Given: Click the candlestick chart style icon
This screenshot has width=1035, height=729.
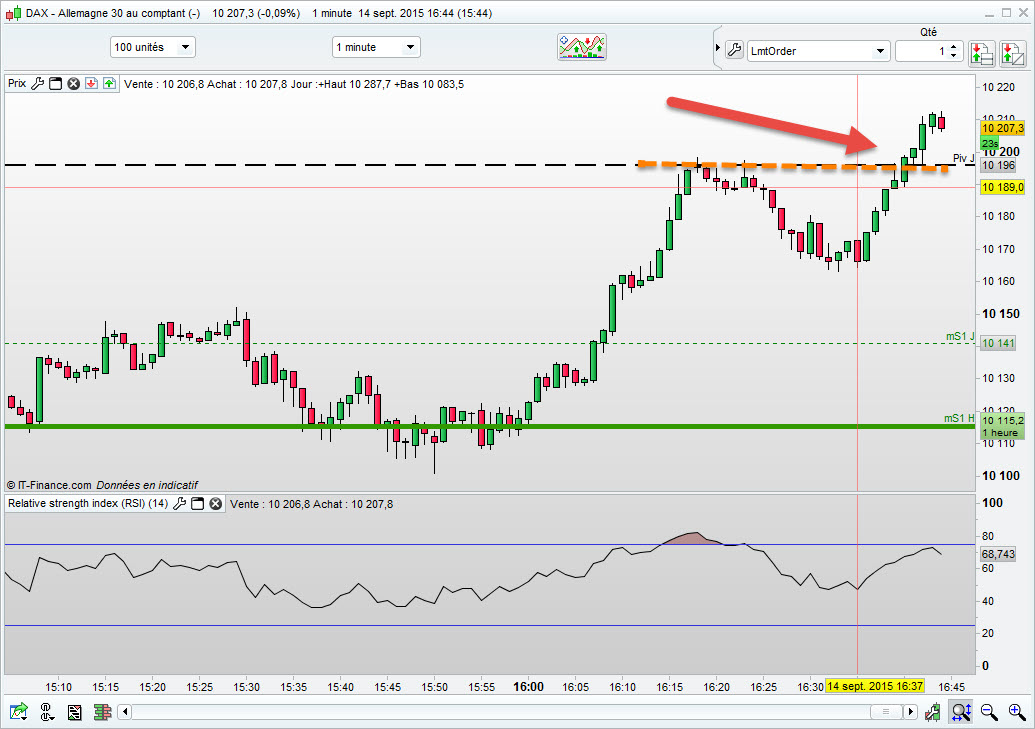Looking at the screenshot, I should [x=933, y=712].
